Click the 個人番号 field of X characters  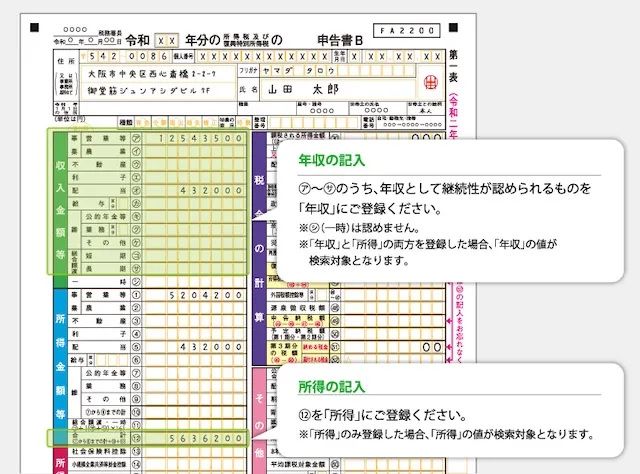click(x=263, y=56)
